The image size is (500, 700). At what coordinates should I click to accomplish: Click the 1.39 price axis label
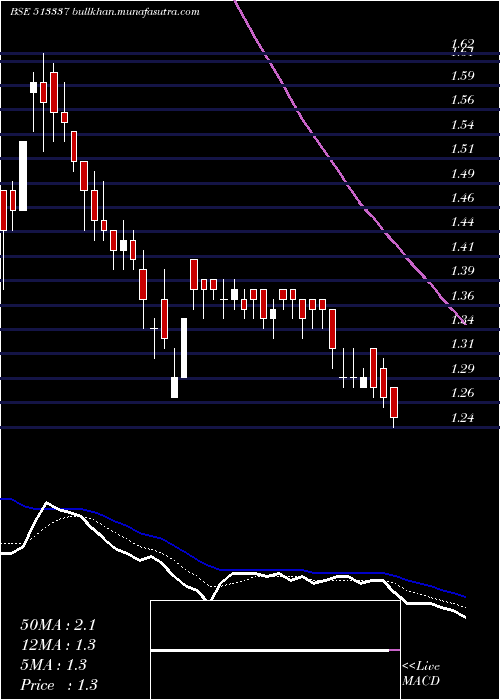462,271
